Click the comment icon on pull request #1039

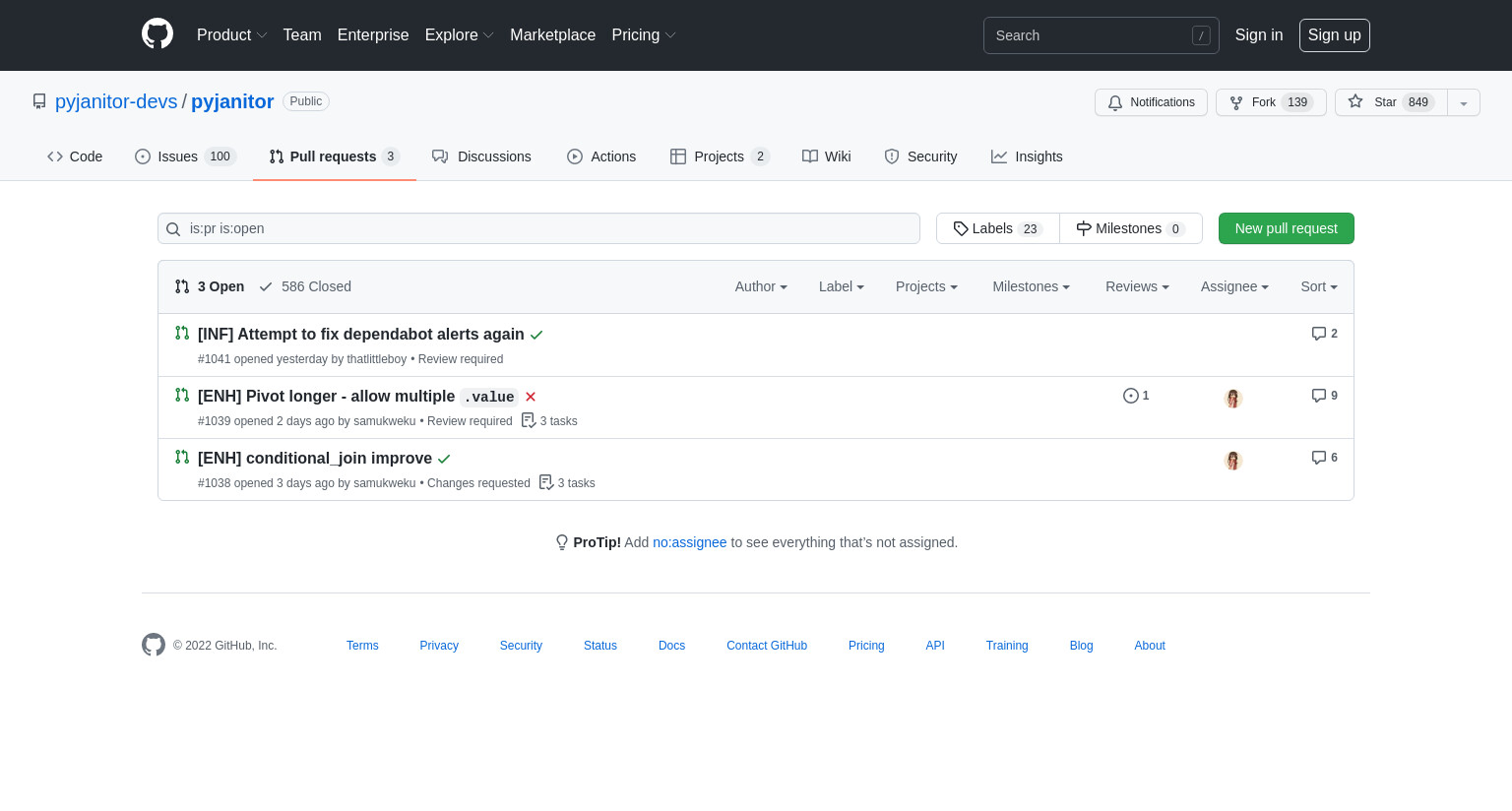pyautogui.click(x=1319, y=396)
